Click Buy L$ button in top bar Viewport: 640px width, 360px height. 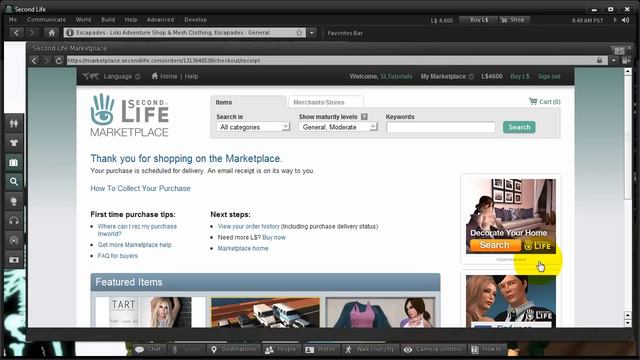pyautogui.click(x=478, y=20)
